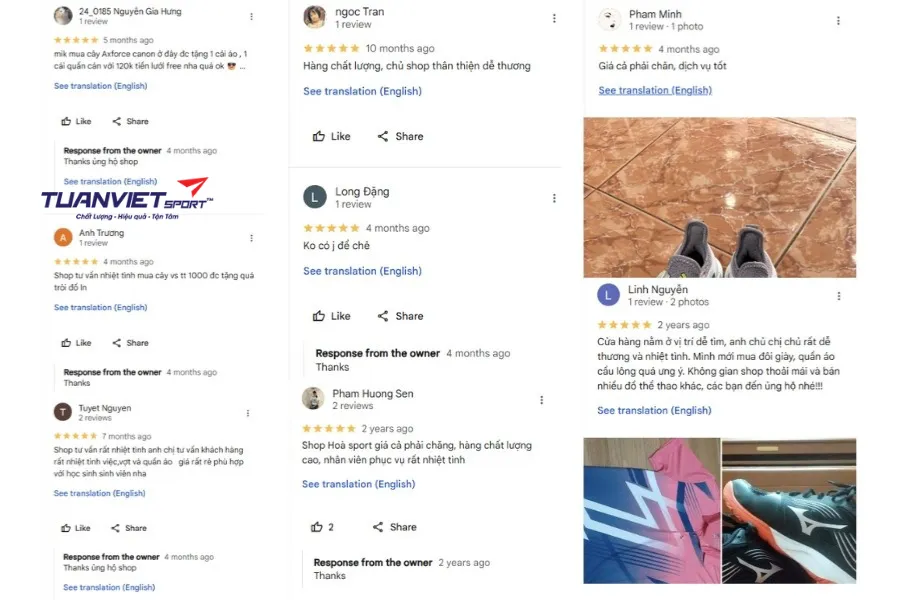Open three-dot menu for ngoc Tran review

554,18
